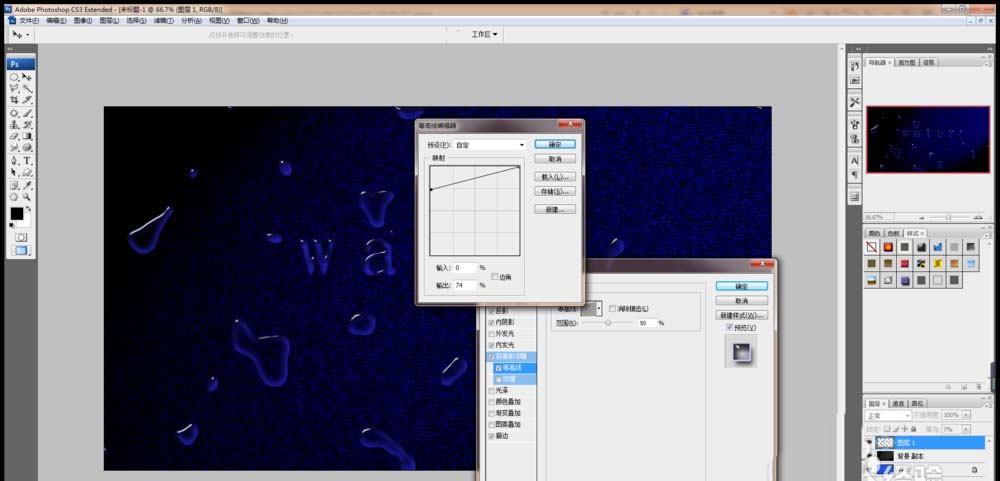
Task: Open the layer blend mode 正常 dropdown
Action: pos(888,414)
